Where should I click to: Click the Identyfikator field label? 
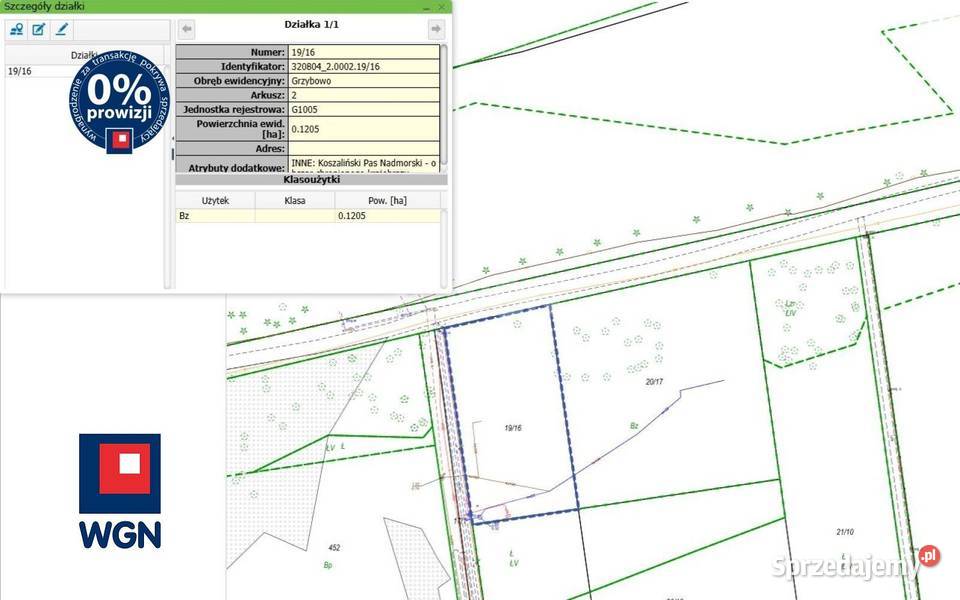click(x=253, y=66)
